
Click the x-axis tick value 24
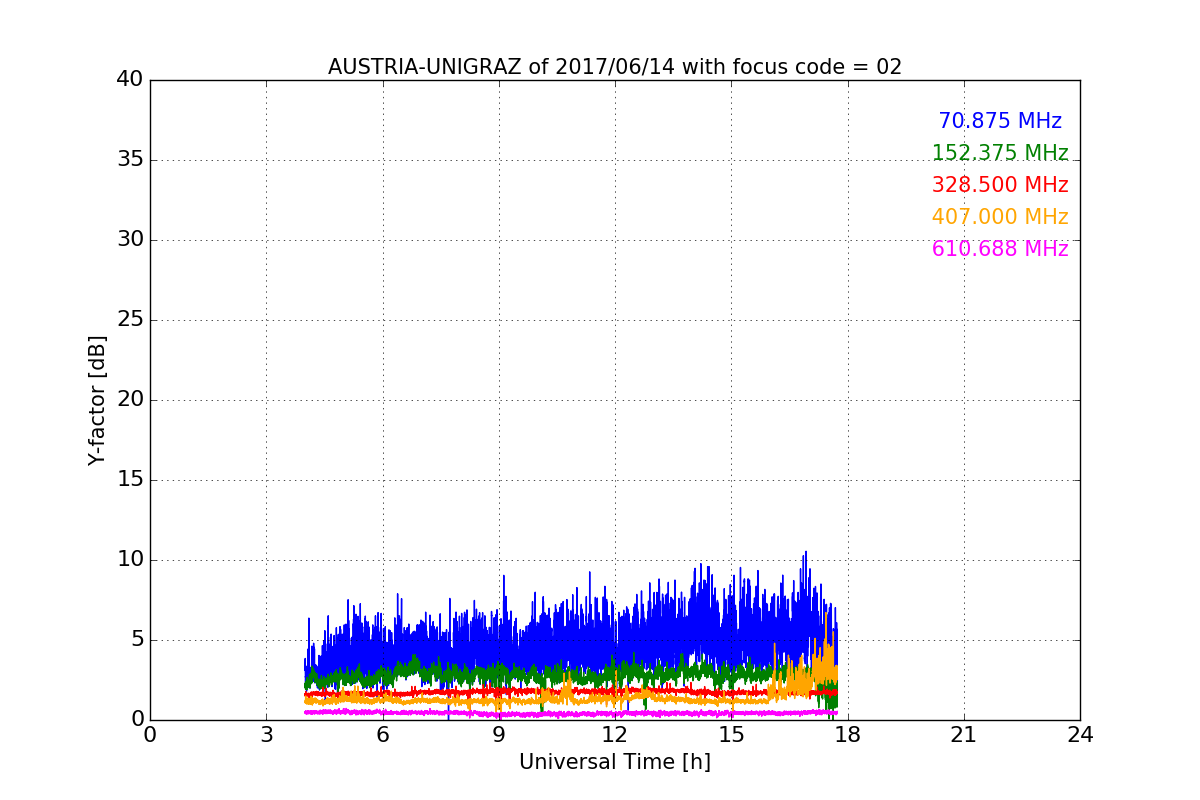tap(1080, 735)
